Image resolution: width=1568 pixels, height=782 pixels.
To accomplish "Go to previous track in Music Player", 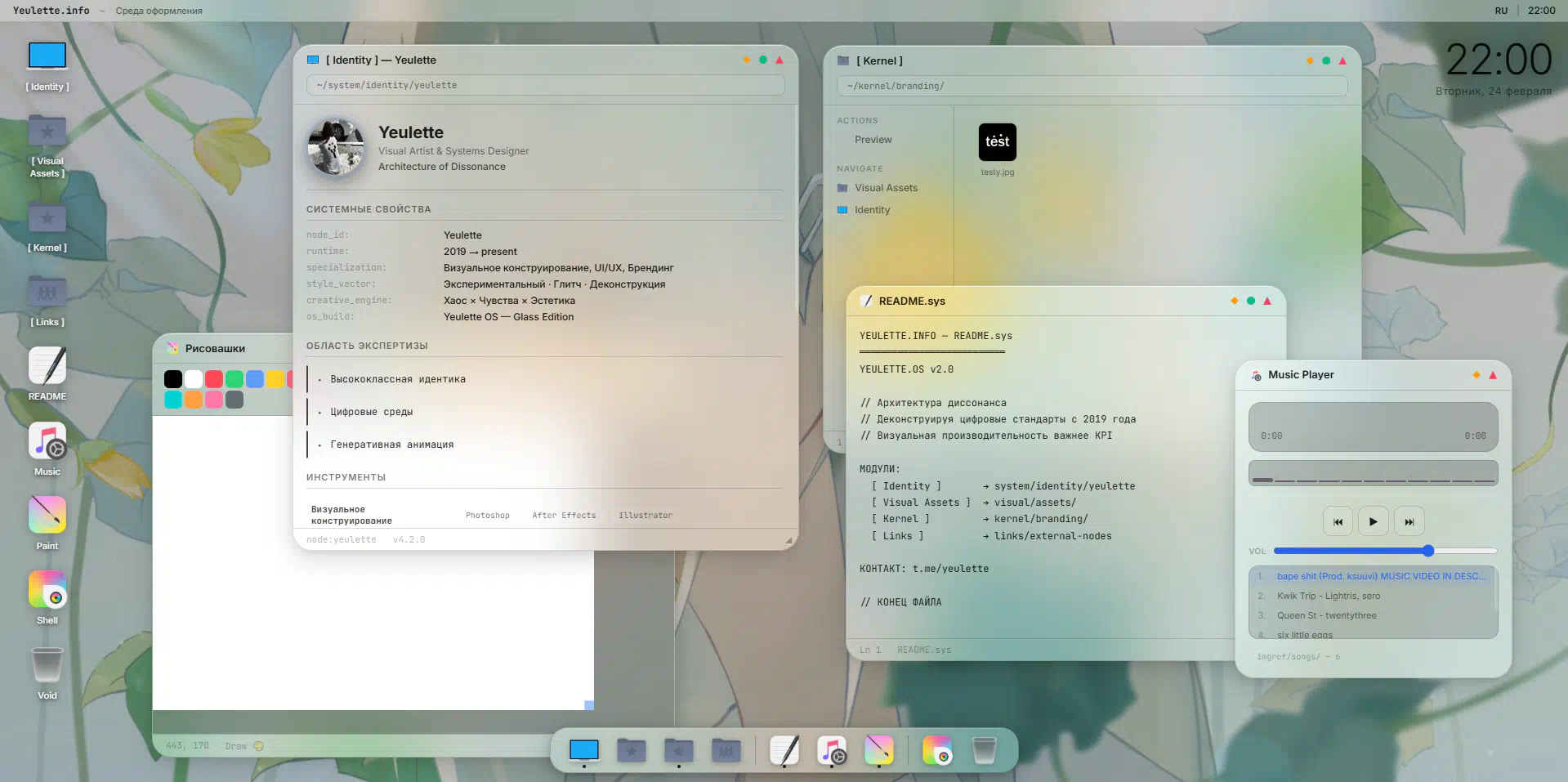I will coord(1338,521).
